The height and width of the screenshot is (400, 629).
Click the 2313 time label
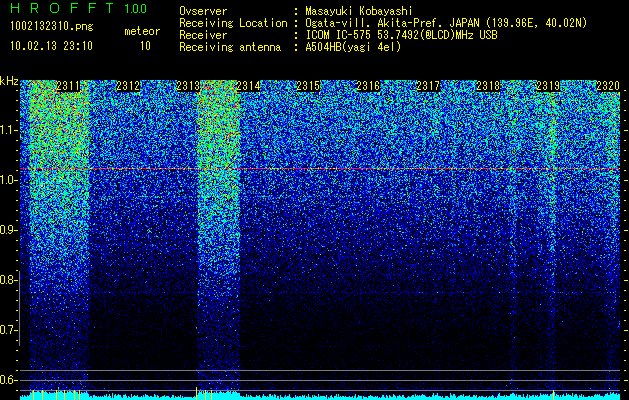[188, 86]
